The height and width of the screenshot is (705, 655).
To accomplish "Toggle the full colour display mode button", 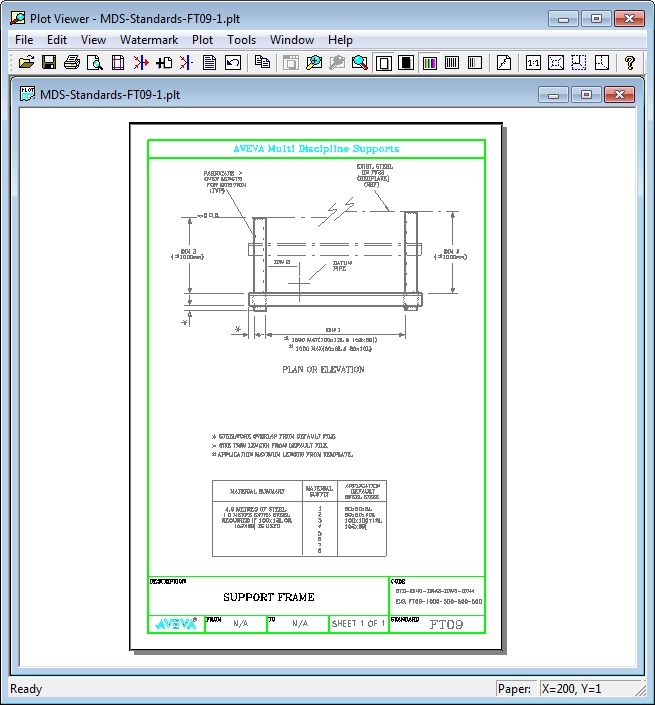I will pos(430,62).
